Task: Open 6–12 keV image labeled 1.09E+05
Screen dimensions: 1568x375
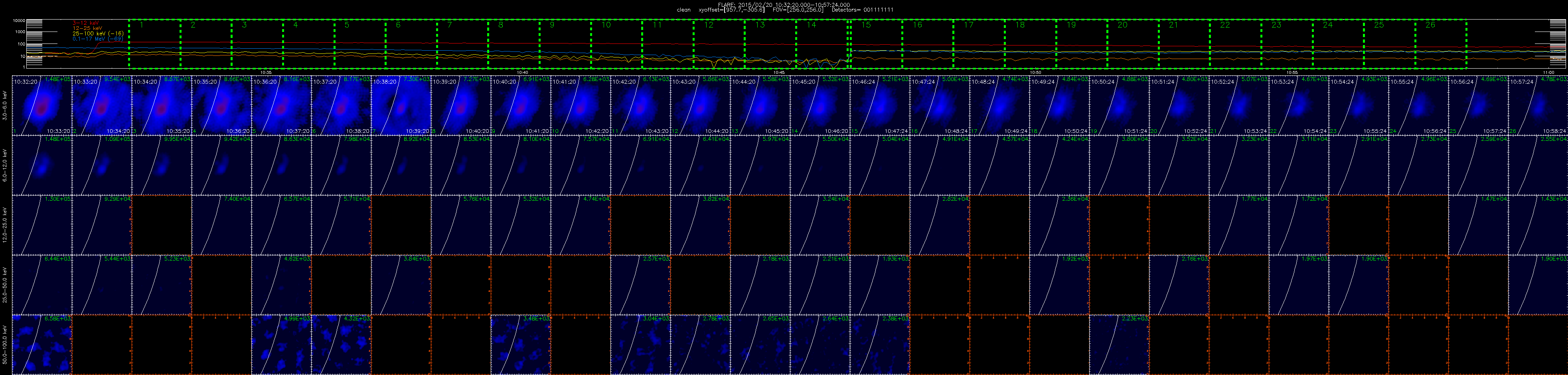Action: coord(102,165)
